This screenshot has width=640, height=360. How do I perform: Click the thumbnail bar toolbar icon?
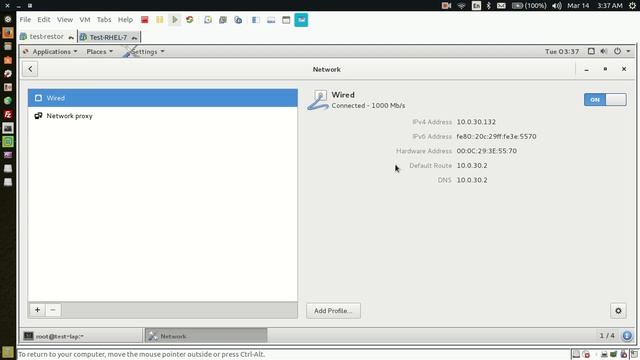click(x=271, y=20)
